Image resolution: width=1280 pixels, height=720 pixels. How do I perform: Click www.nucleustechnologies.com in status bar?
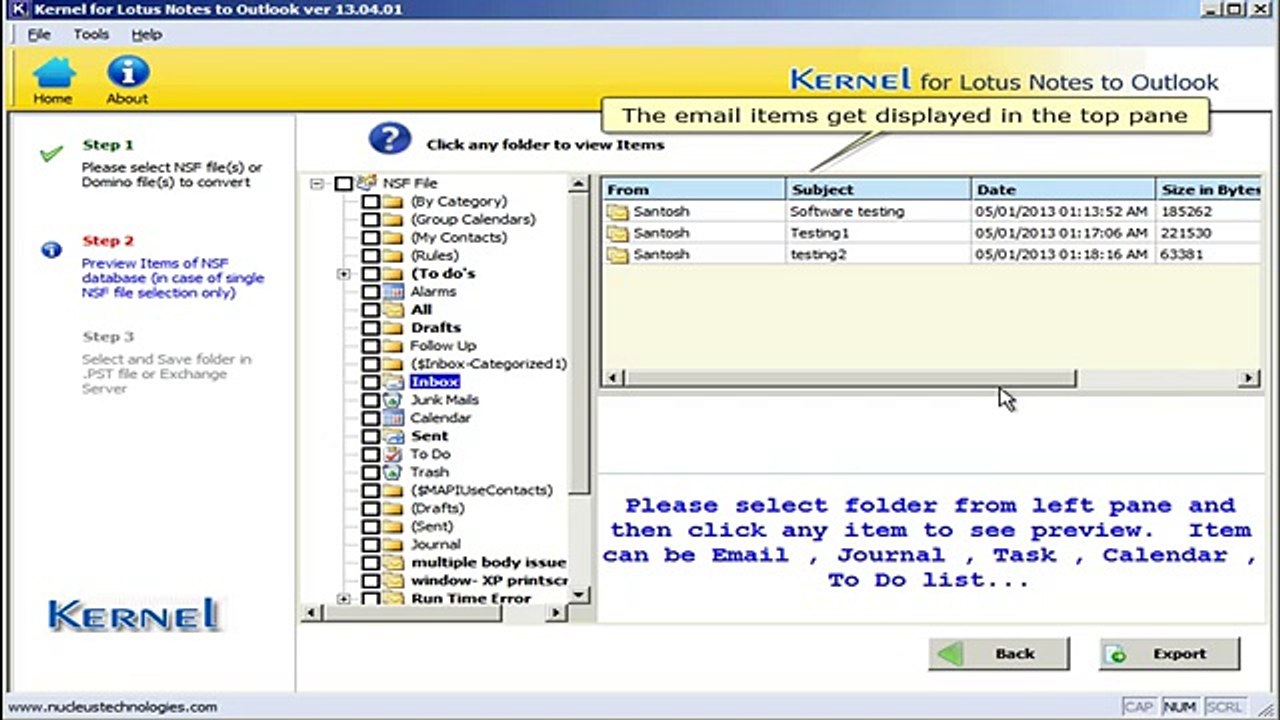click(x=112, y=706)
